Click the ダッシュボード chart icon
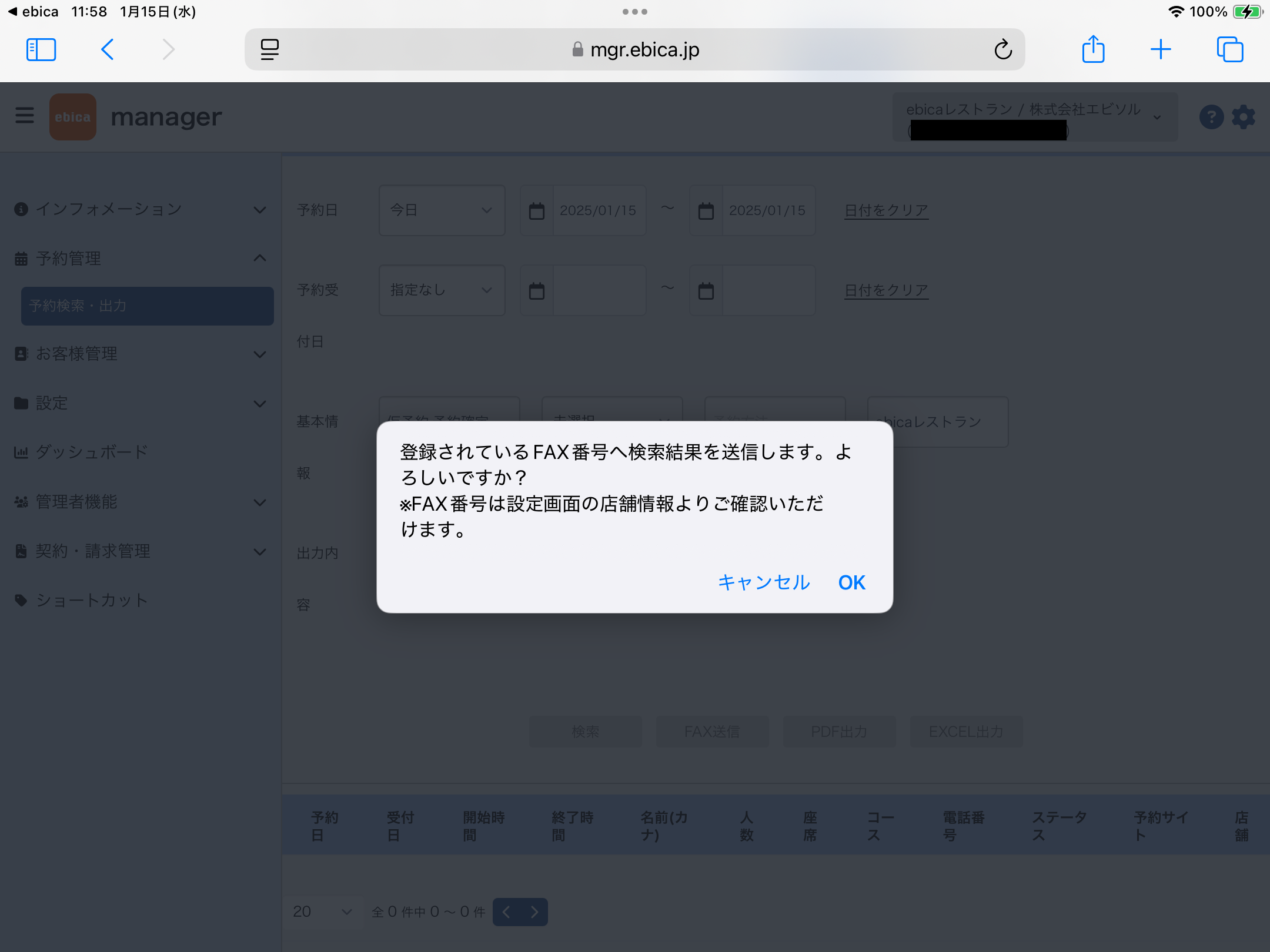The height and width of the screenshot is (952, 1270). coord(21,452)
